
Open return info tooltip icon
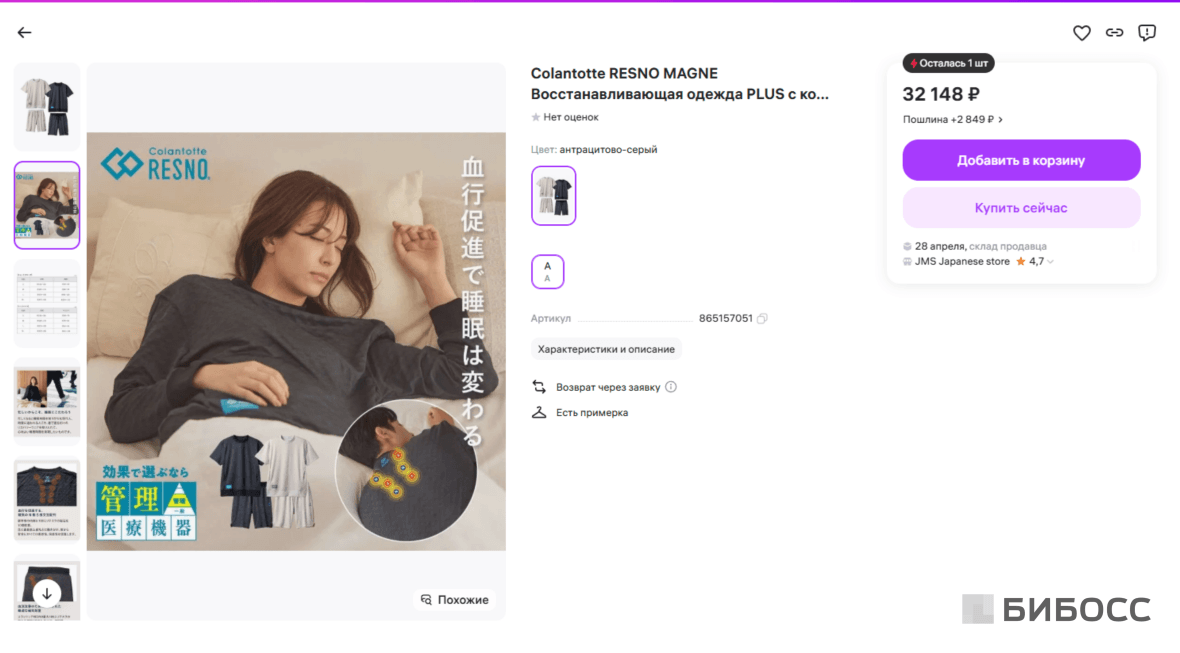tap(671, 387)
